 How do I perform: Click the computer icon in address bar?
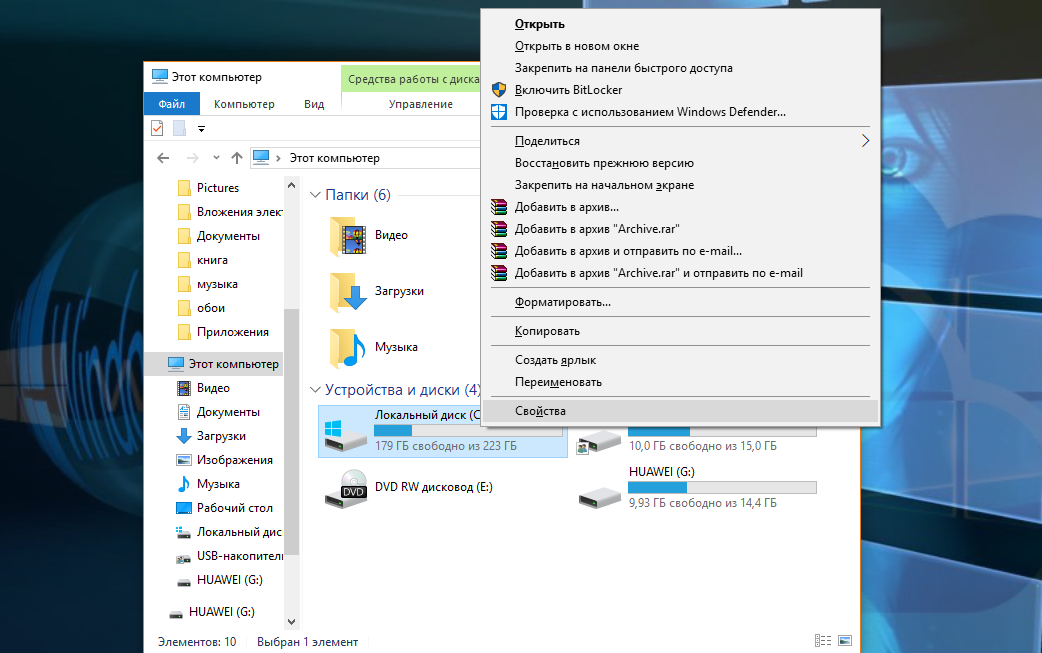click(x=261, y=157)
